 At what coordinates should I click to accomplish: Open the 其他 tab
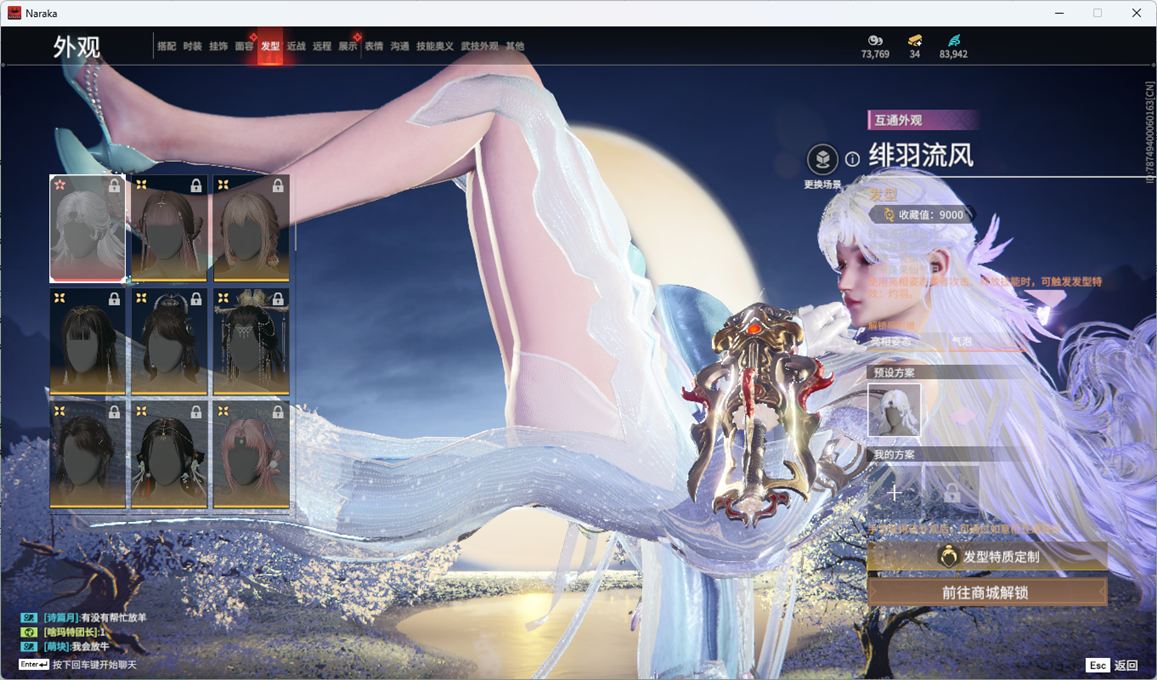click(515, 46)
